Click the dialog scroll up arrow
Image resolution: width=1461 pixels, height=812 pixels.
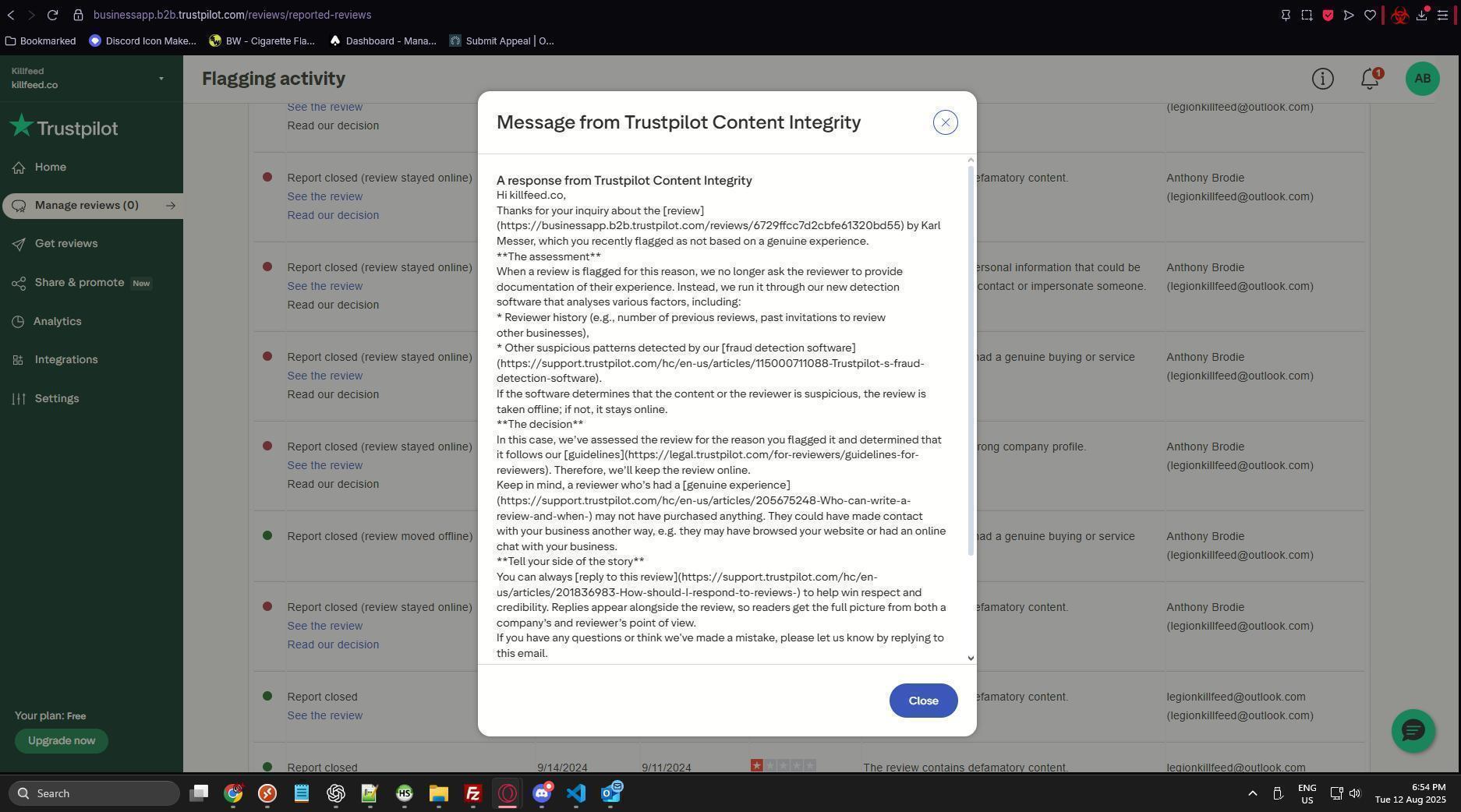click(x=971, y=161)
